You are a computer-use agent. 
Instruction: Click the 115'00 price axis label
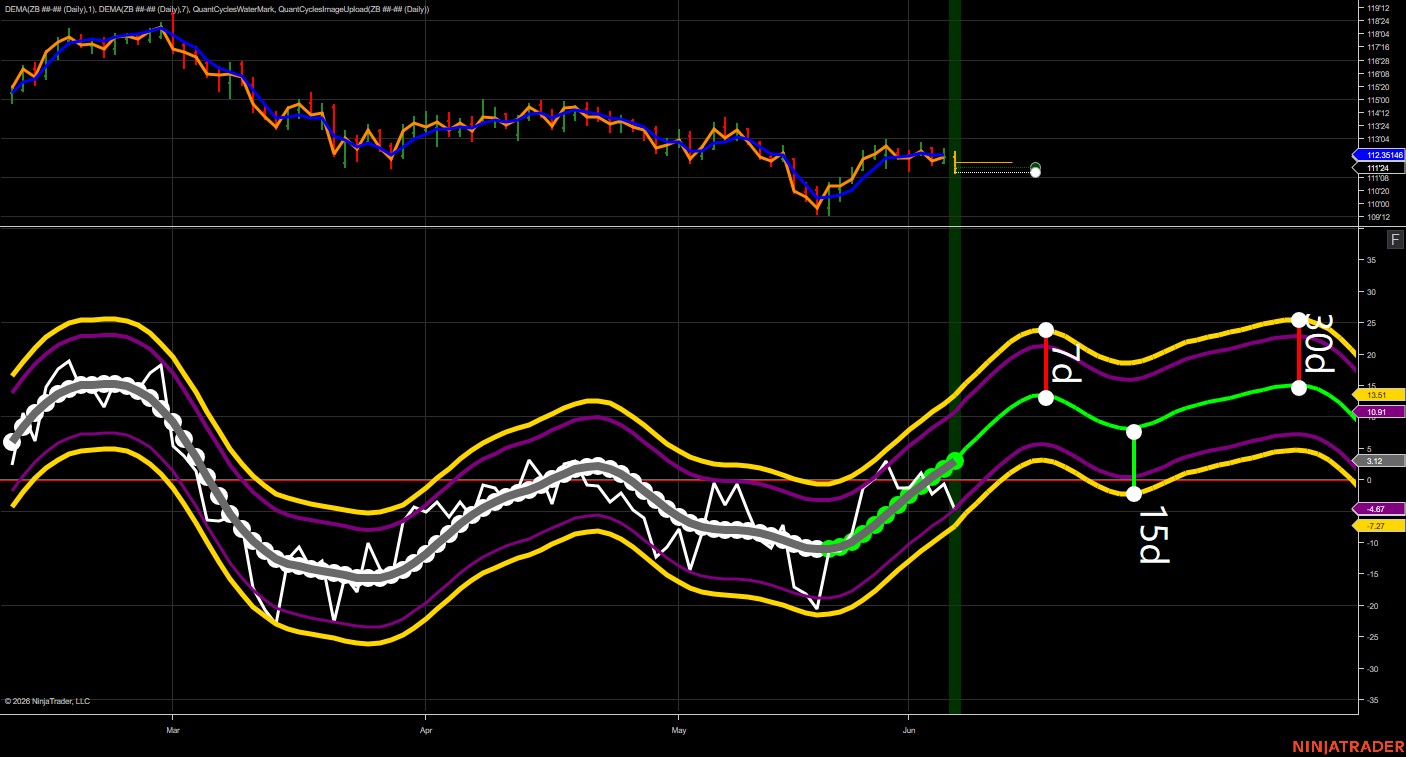(x=1377, y=100)
